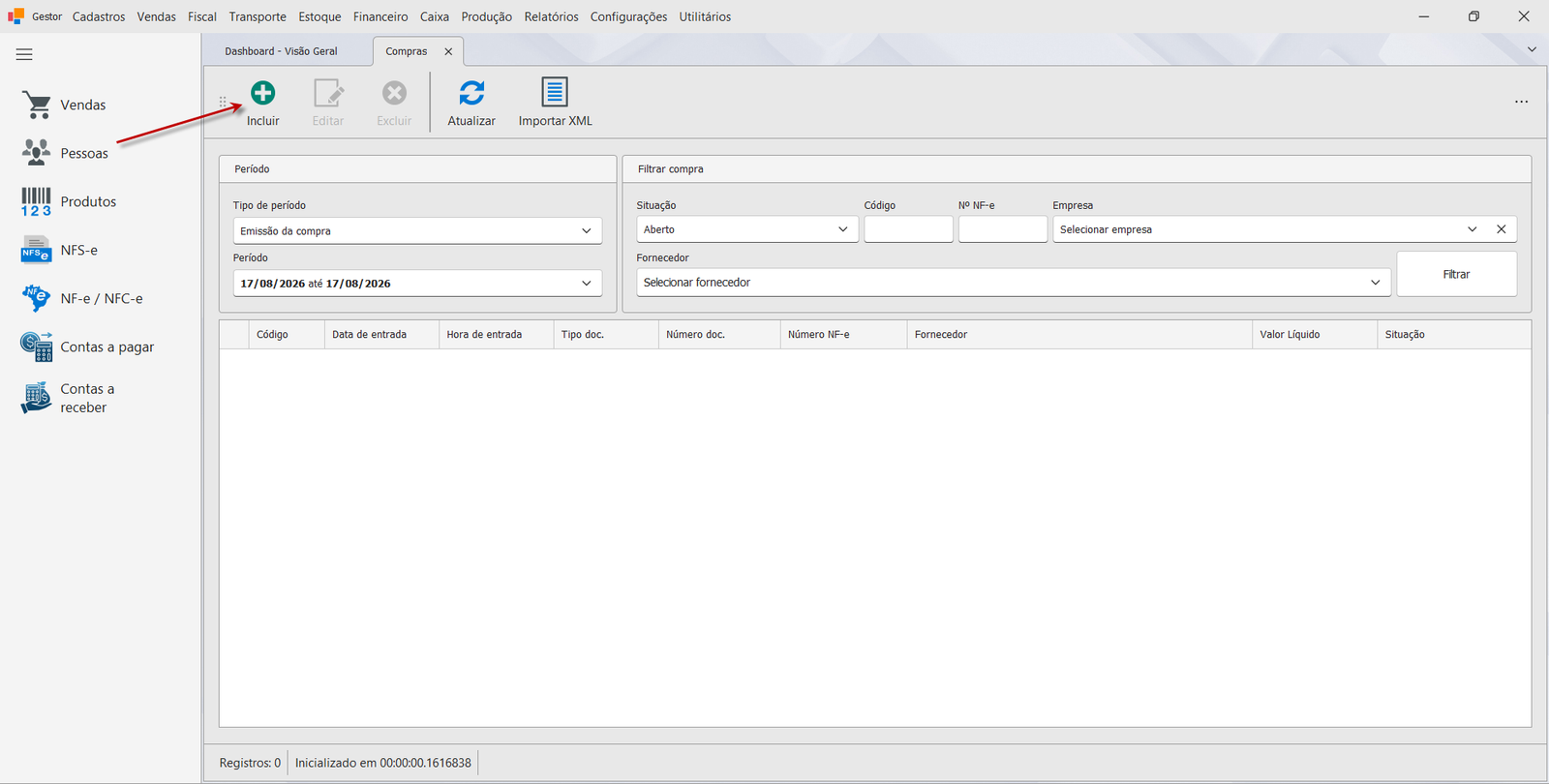Open the Fiscal menu
This screenshot has width=1549, height=784.
point(202,16)
